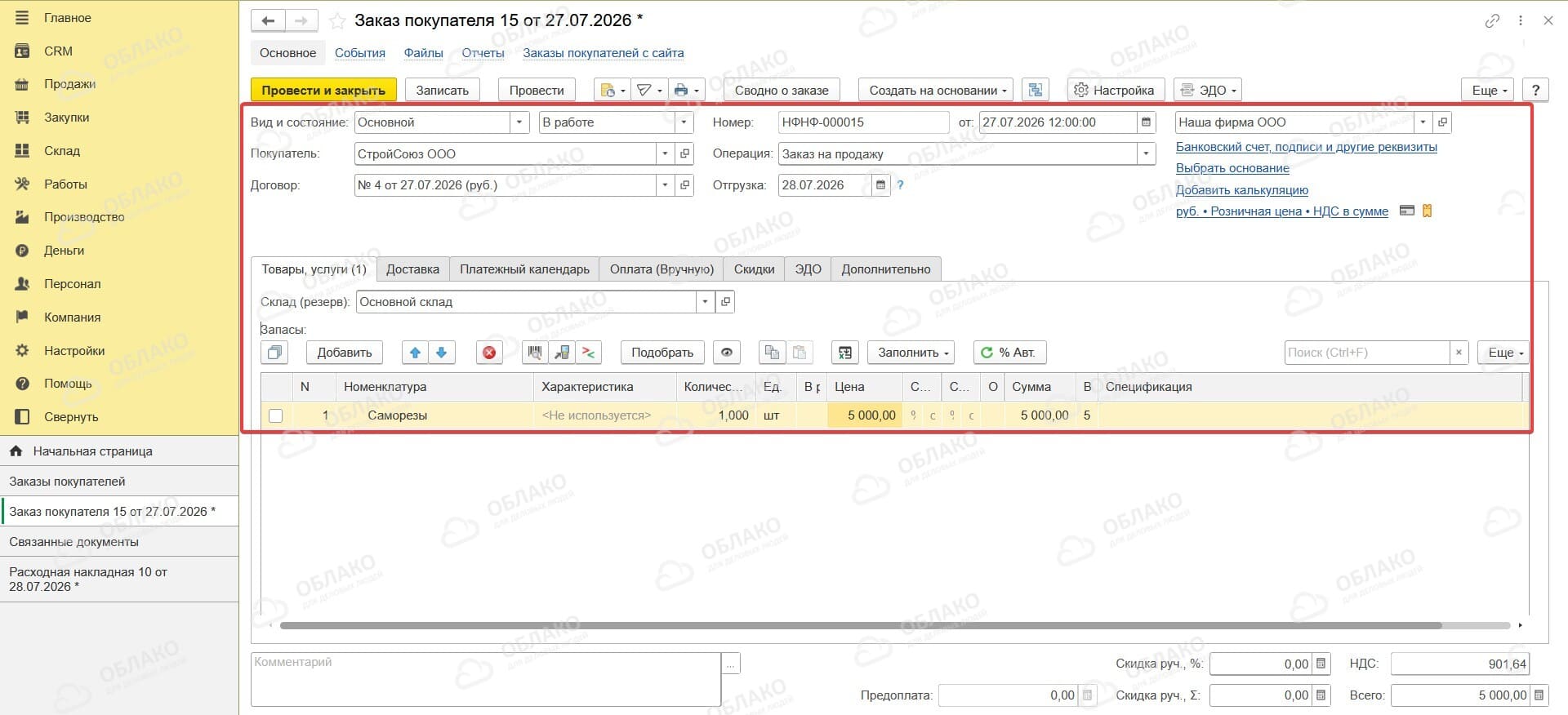Toggle the eye visibility button

click(727, 353)
